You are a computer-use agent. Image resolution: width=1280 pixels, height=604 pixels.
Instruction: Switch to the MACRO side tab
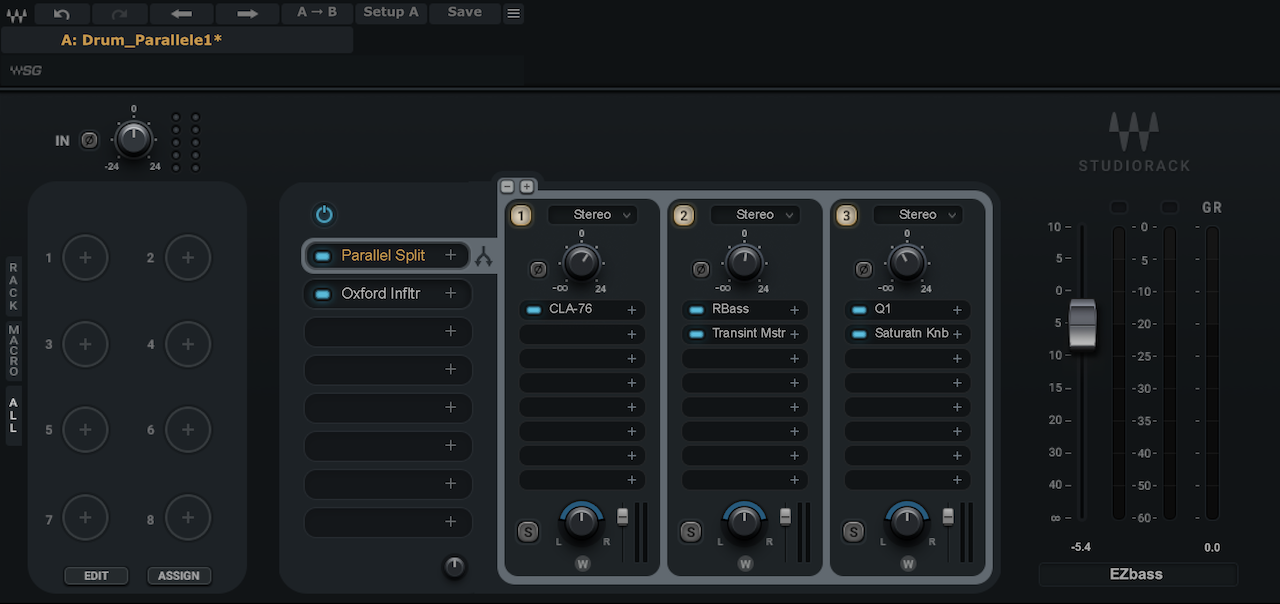(14, 350)
